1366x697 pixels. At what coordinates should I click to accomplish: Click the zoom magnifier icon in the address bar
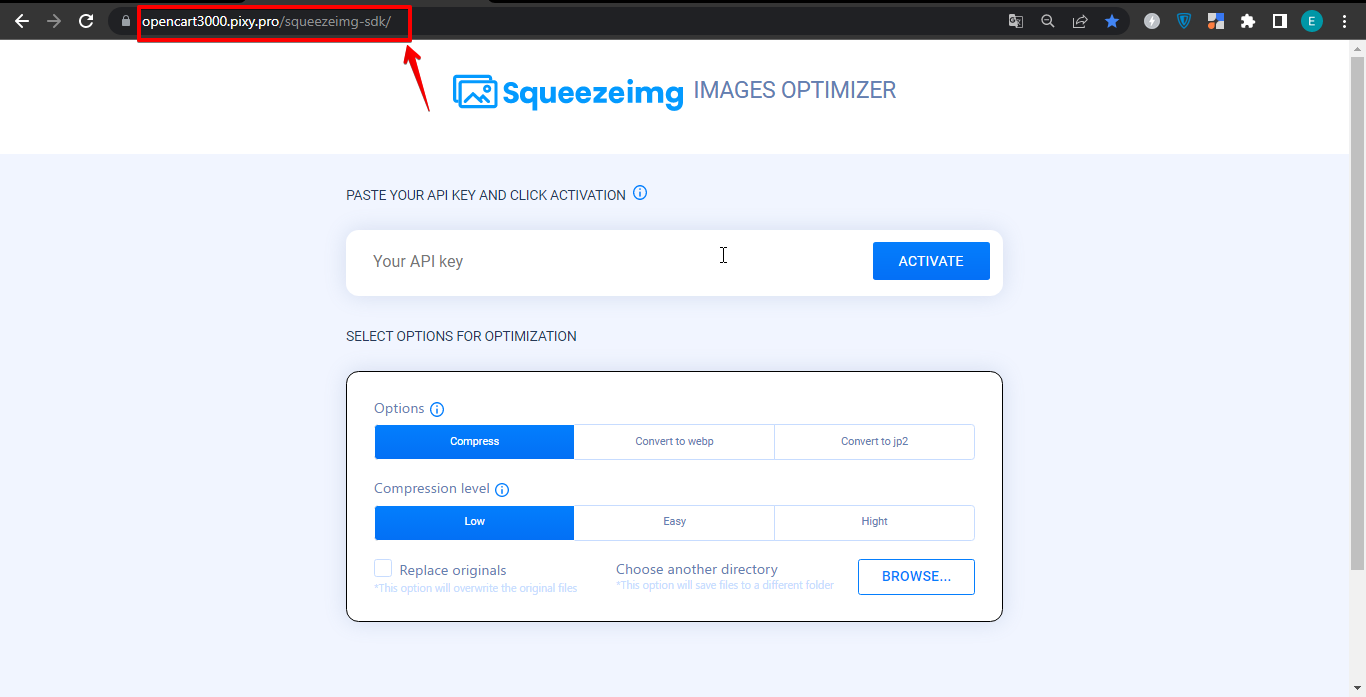(x=1048, y=21)
